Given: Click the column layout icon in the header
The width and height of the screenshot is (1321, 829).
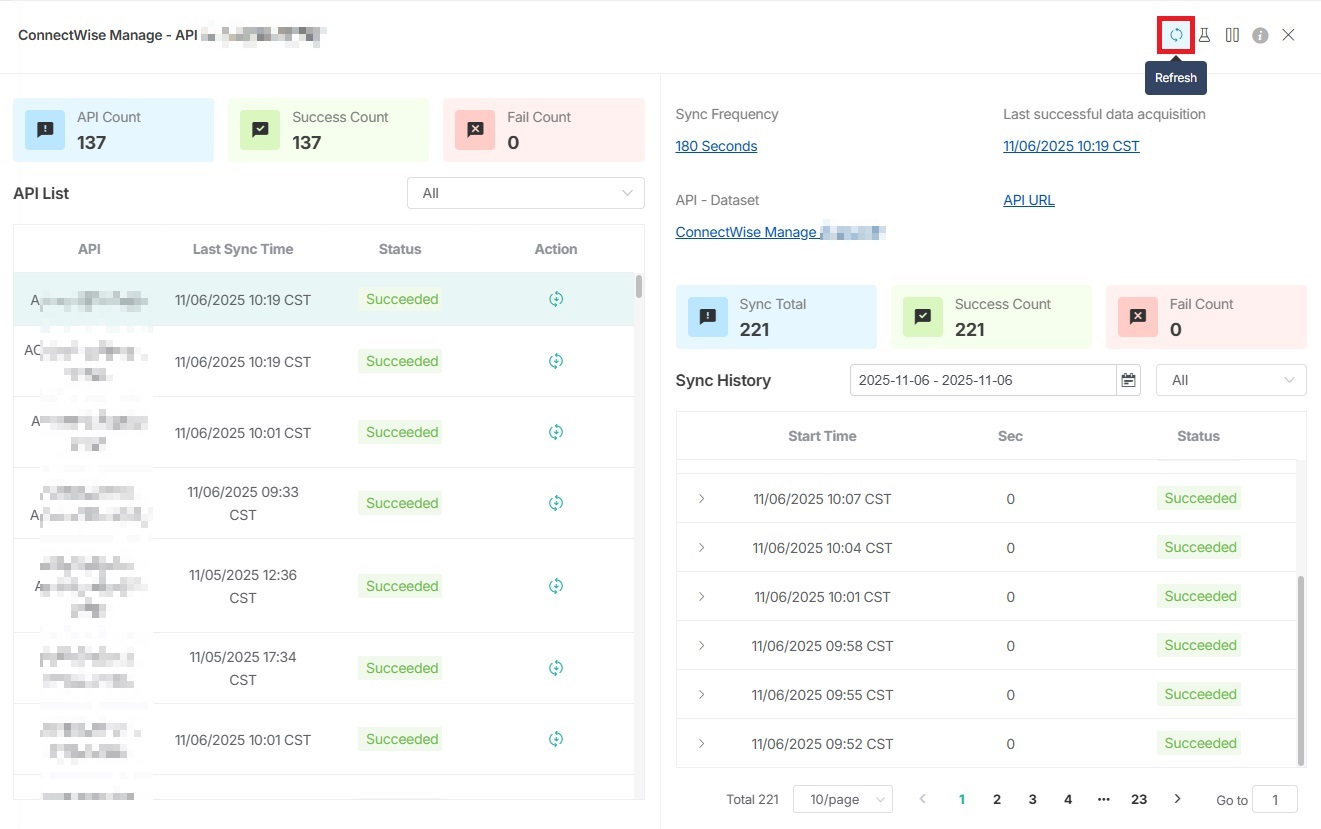Looking at the screenshot, I should point(1232,35).
